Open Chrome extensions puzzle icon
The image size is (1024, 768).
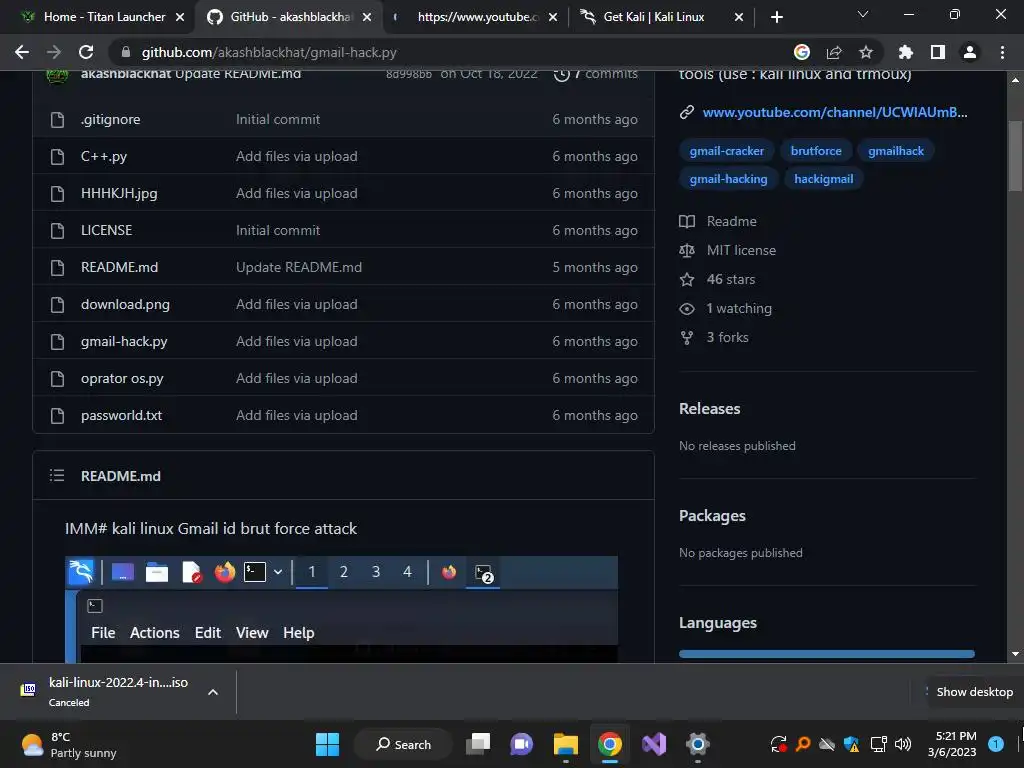pos(905,52)
